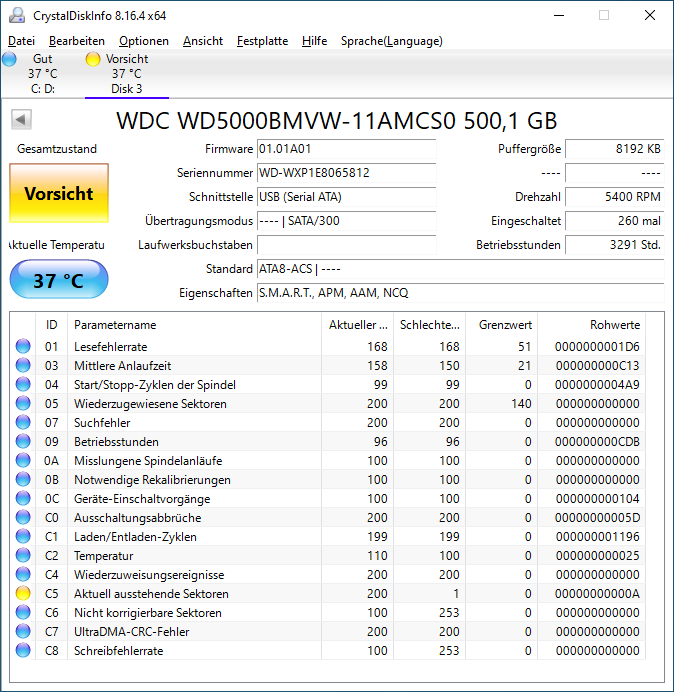Click status icon for 01 Lesefehlerrate

(x=23, y=346)
